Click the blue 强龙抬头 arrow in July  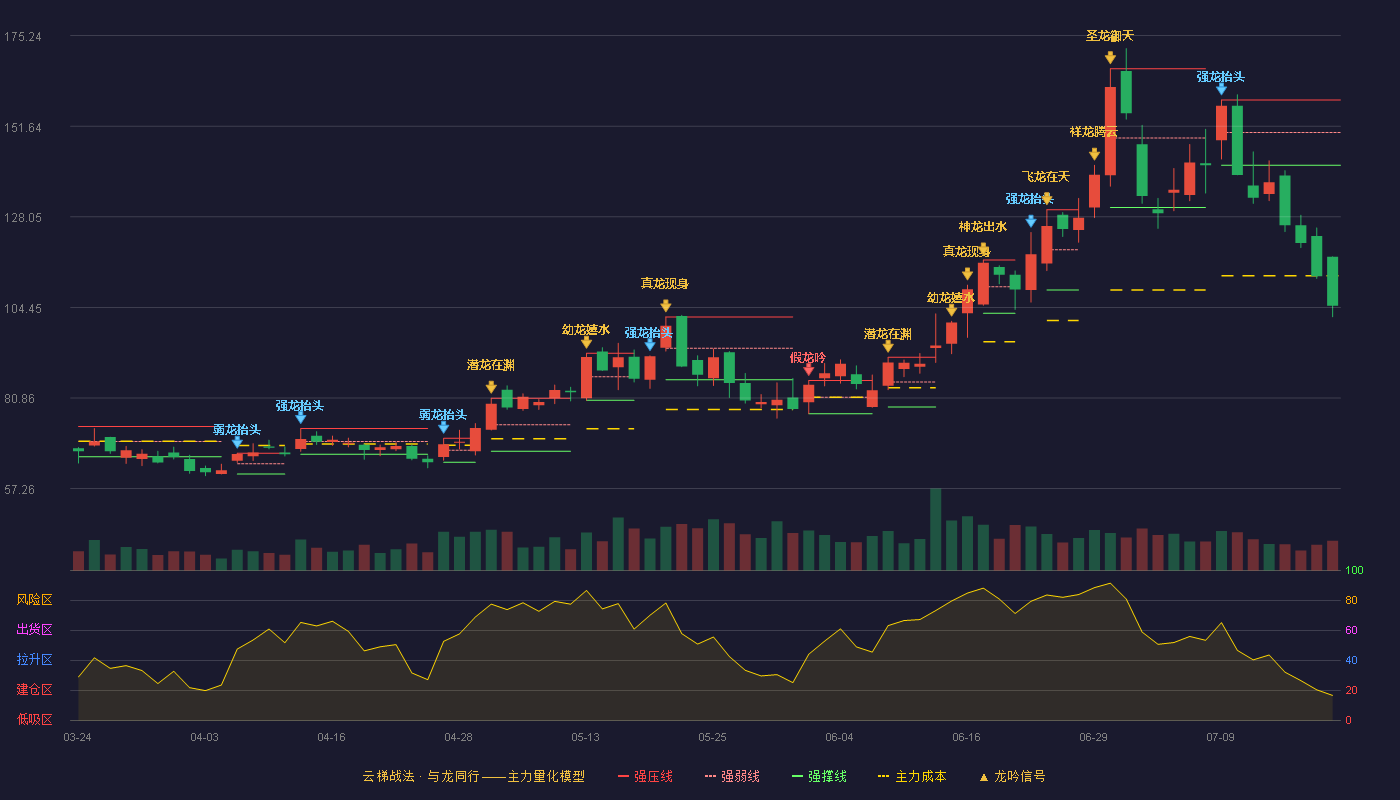(1221, 89)
